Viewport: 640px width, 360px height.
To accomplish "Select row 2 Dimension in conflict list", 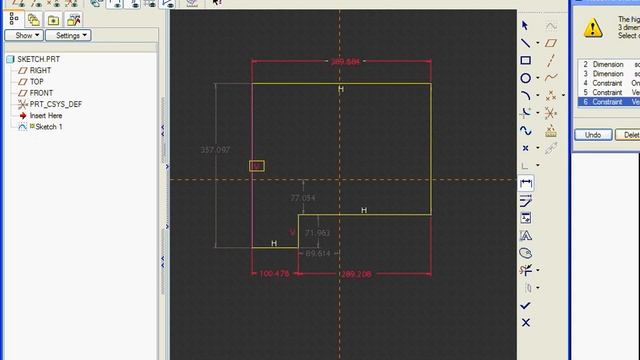I will click(609, 64).
